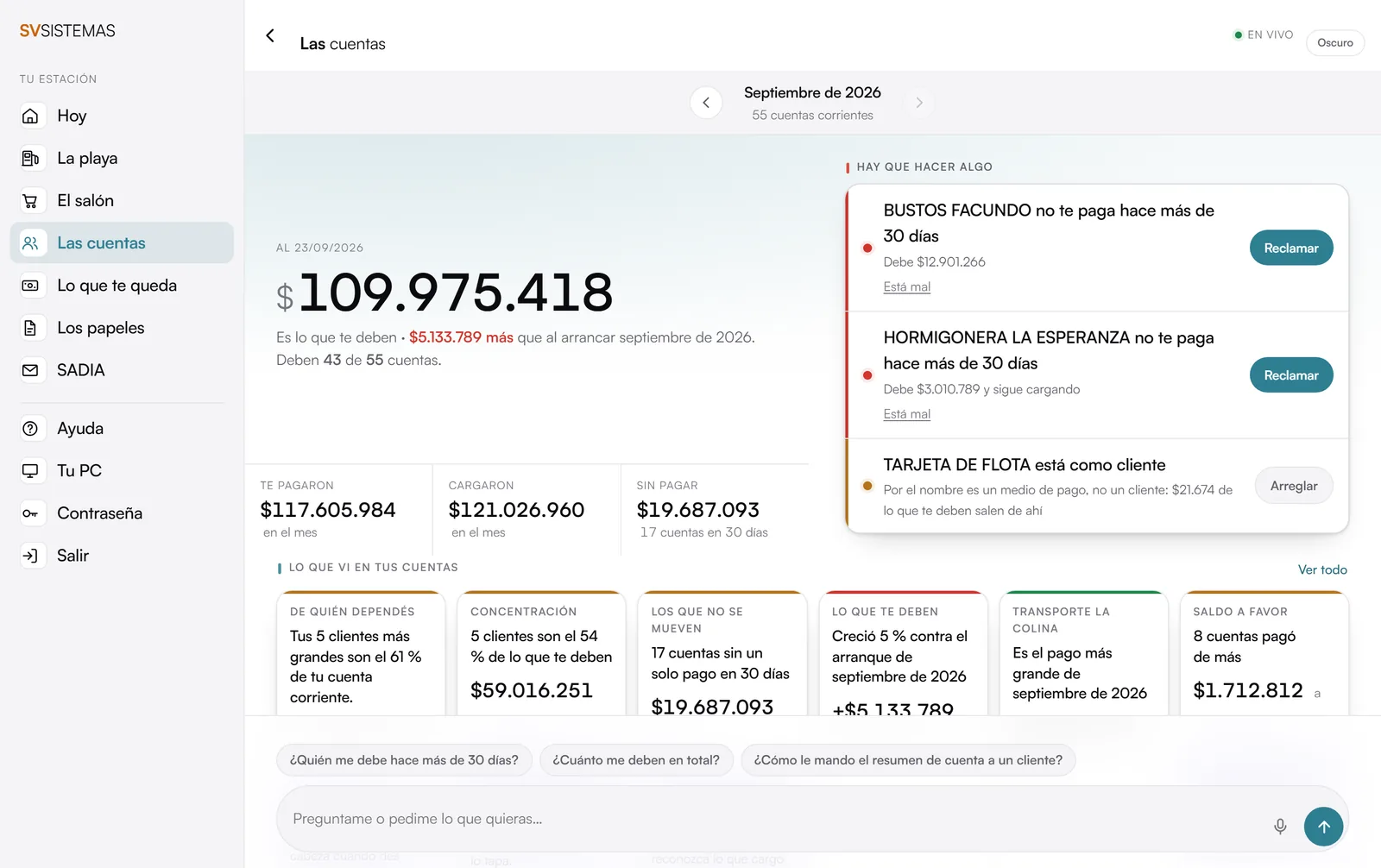
Task: Open the Los que no se mueven card
Action: [722, 653]
